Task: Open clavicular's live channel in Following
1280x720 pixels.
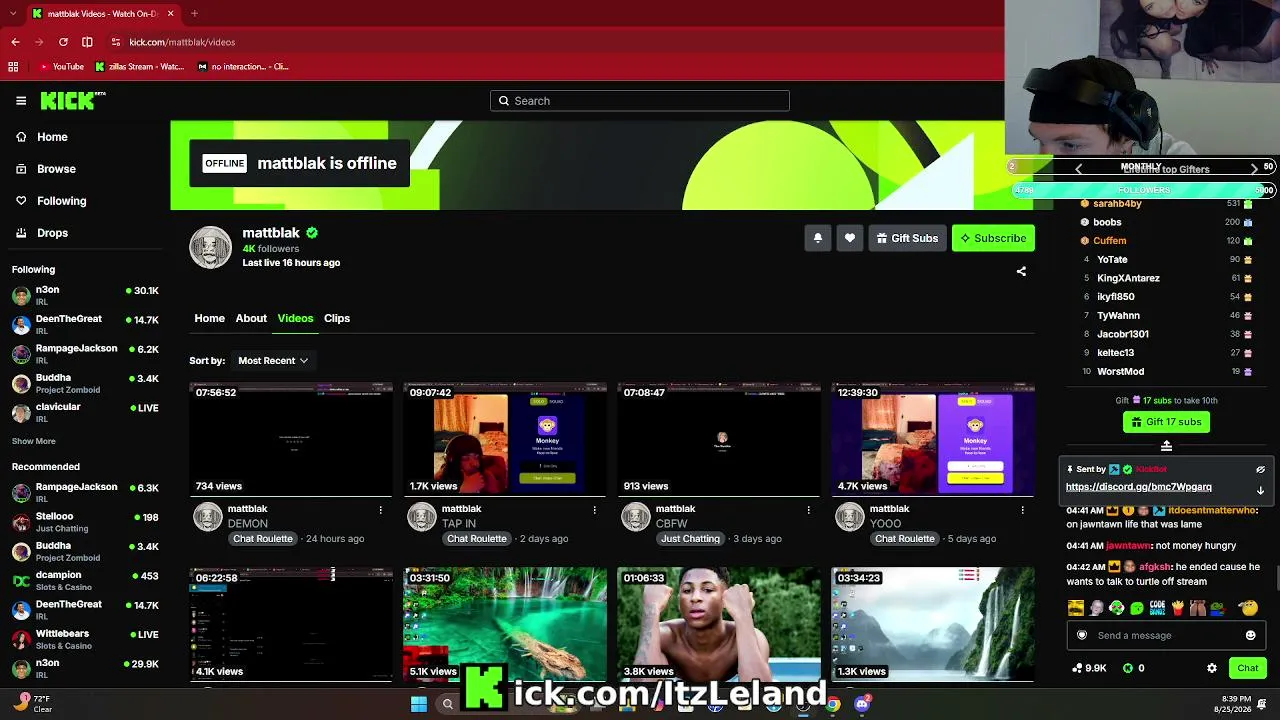Action: (85, 412)
